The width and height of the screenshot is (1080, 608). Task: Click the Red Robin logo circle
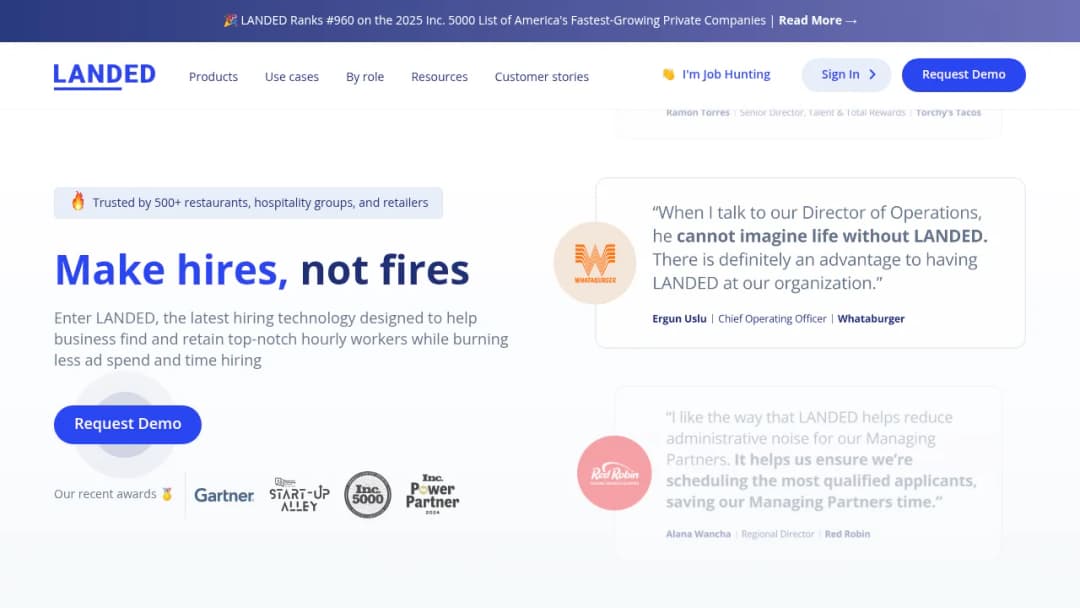(x=614, y=473)
